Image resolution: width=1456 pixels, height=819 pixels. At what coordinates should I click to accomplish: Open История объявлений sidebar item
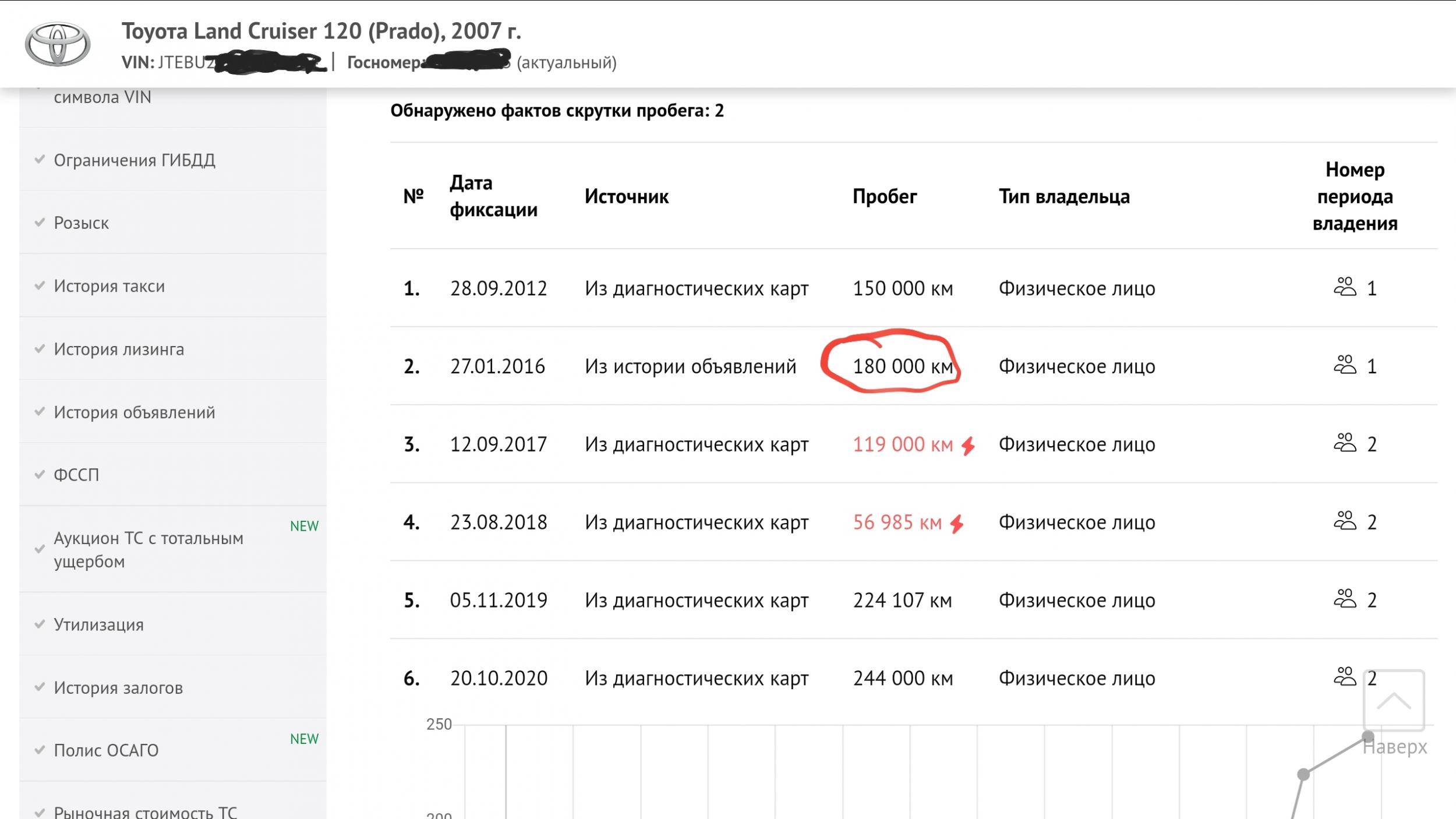(172, 412)
